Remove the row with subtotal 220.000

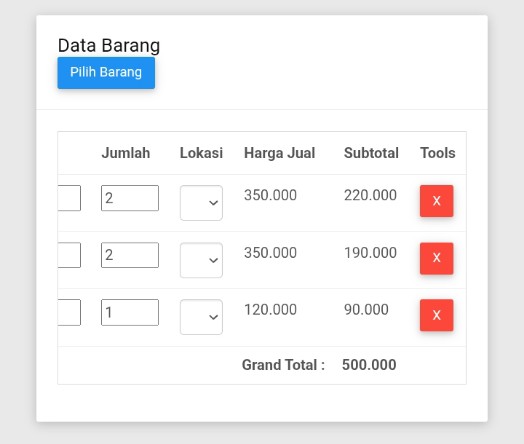pos(436,201)
